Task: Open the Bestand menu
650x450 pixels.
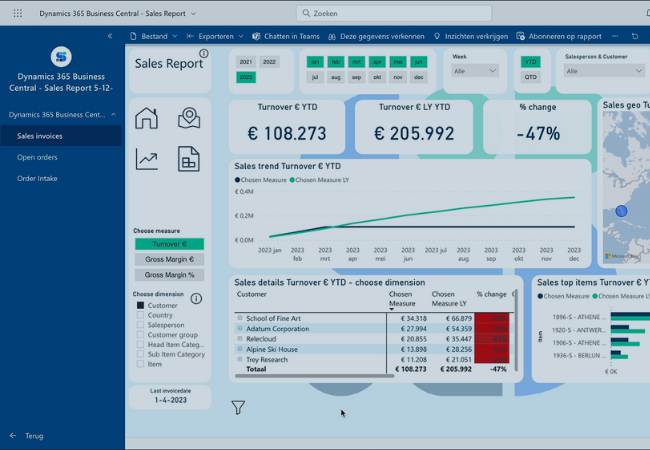Action: pos(153,36)
